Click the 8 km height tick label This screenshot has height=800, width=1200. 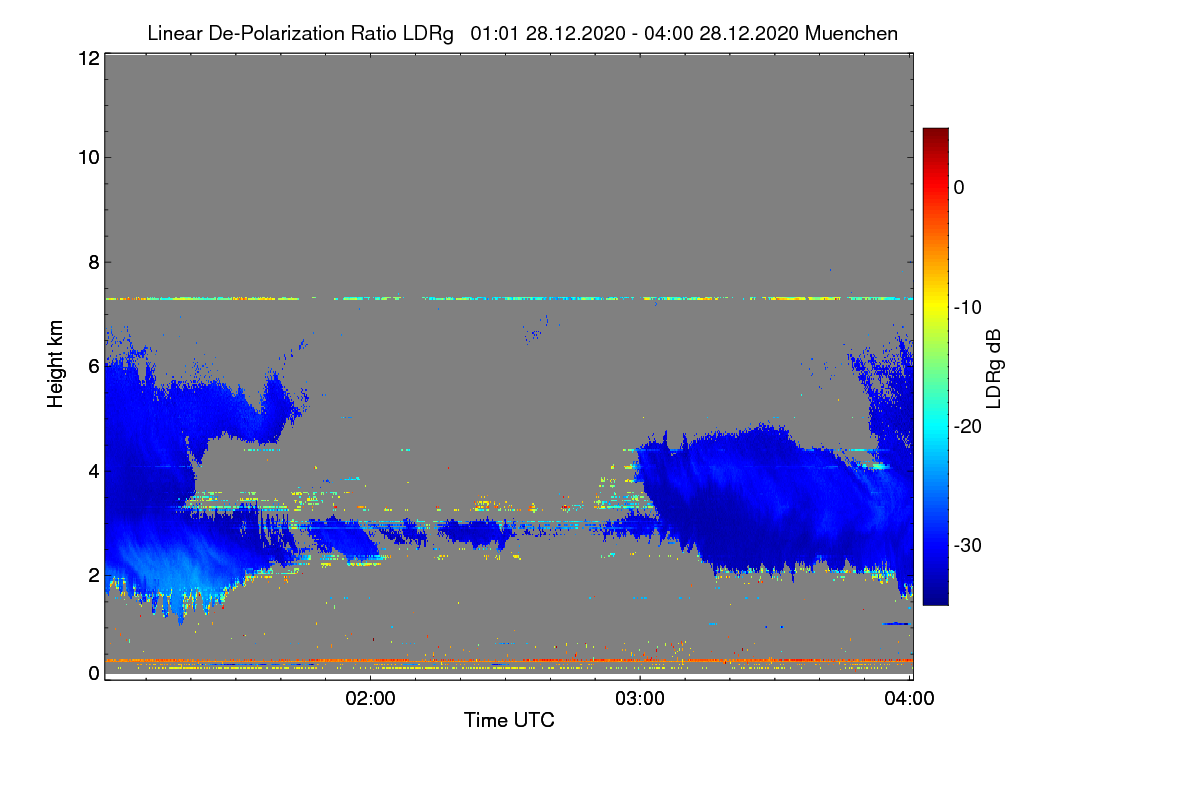coord(93,262)
